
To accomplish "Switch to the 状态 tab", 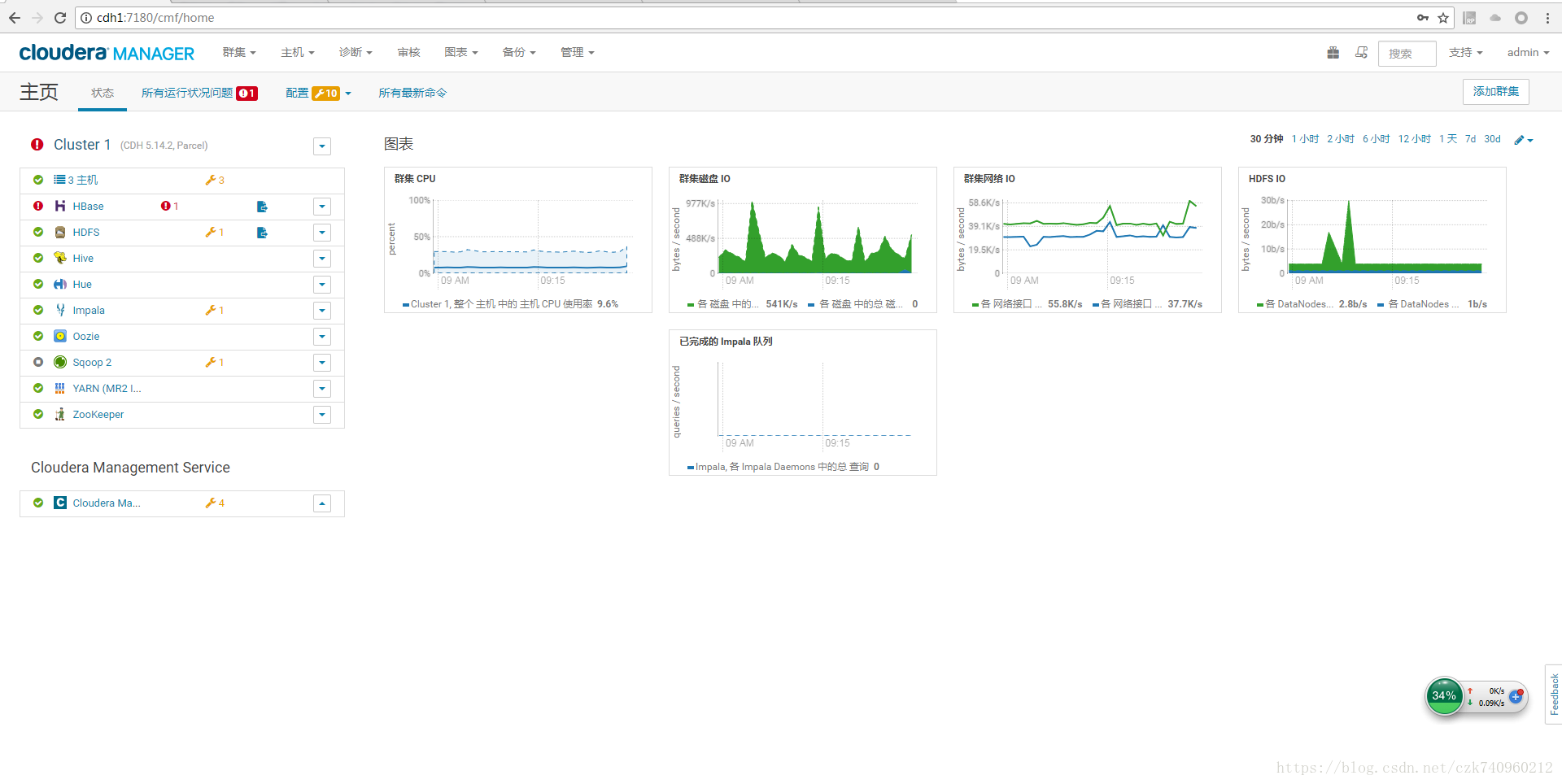I will coord(103,93).
